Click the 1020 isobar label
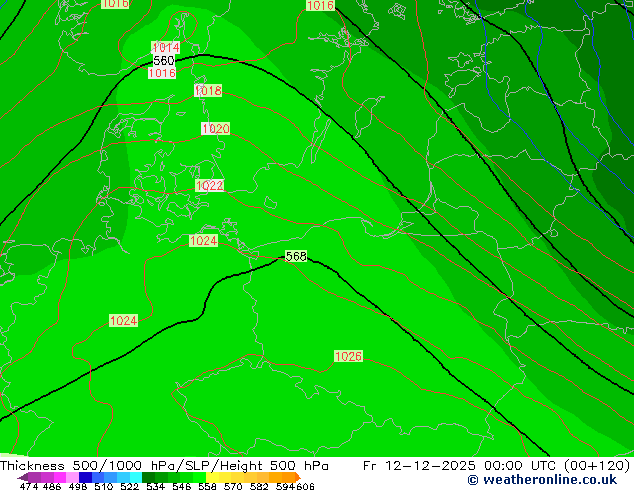 tap(216, 129)
